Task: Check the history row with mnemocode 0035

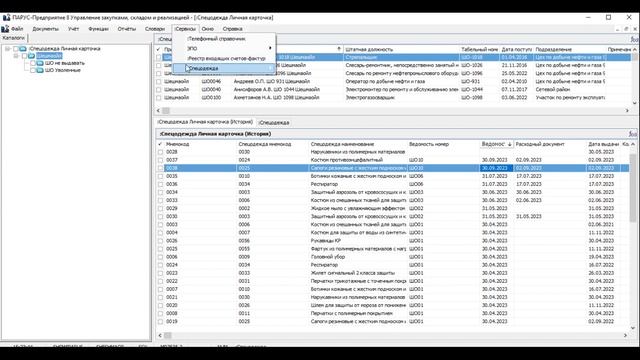Action: (160, 176)
